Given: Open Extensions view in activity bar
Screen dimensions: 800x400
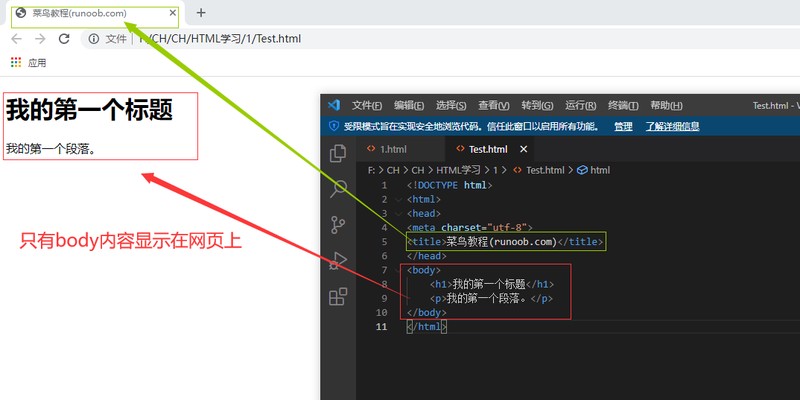Looking at the screenshot, I should 338,296.
